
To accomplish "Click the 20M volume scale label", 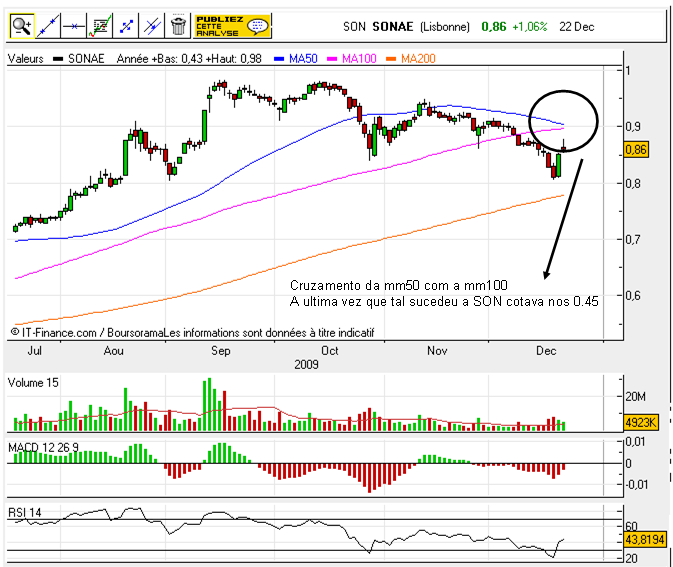I will (636, 397).
